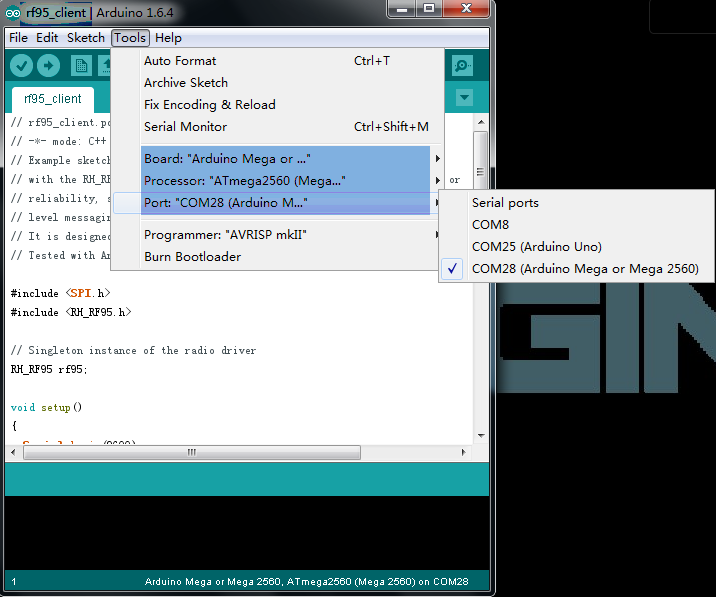Open the Processor: ATmega2560 submenu
The width and height of the screenshot is (716, 597).
[277, 180]
